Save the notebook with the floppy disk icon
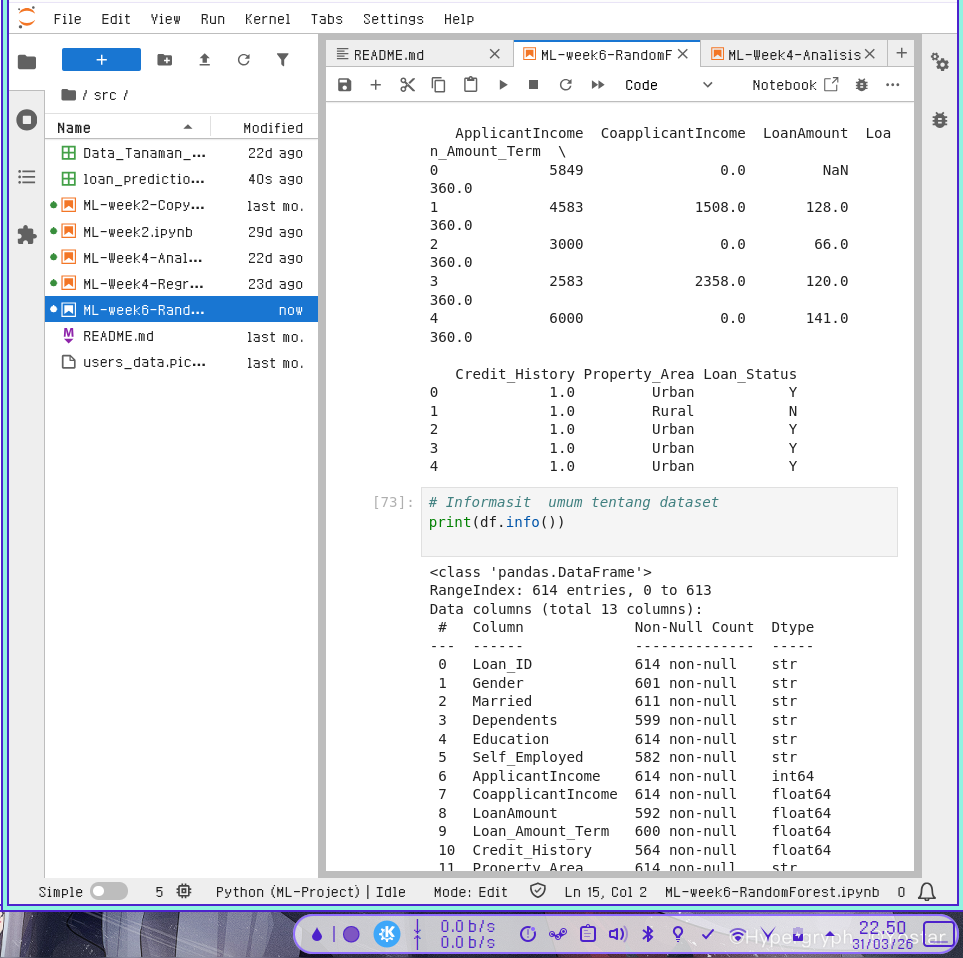Screen dimensions: 963x958 [345, 85]
